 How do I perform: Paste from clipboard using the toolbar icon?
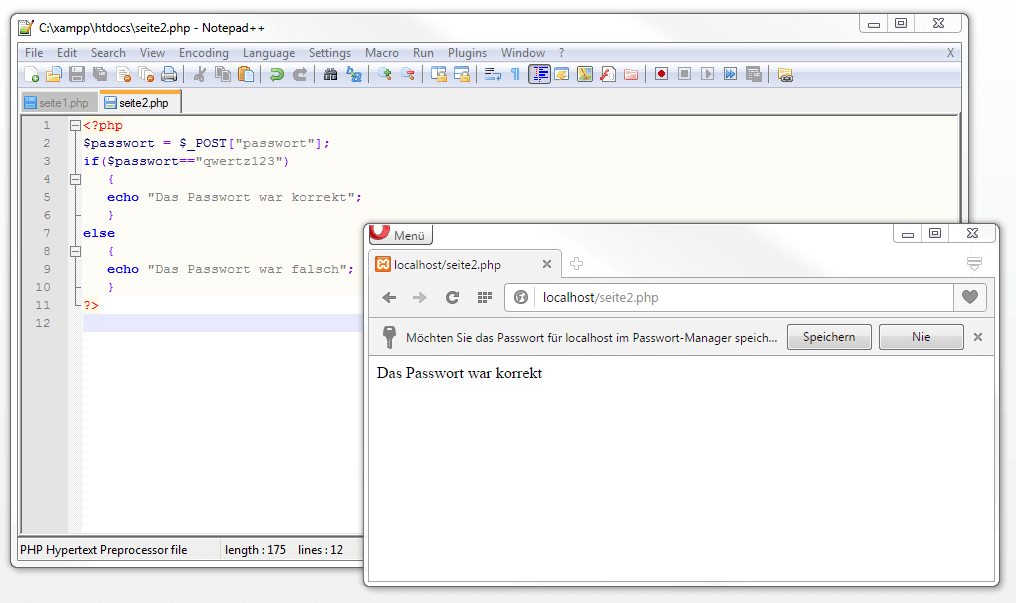click(x=246, y=74)
